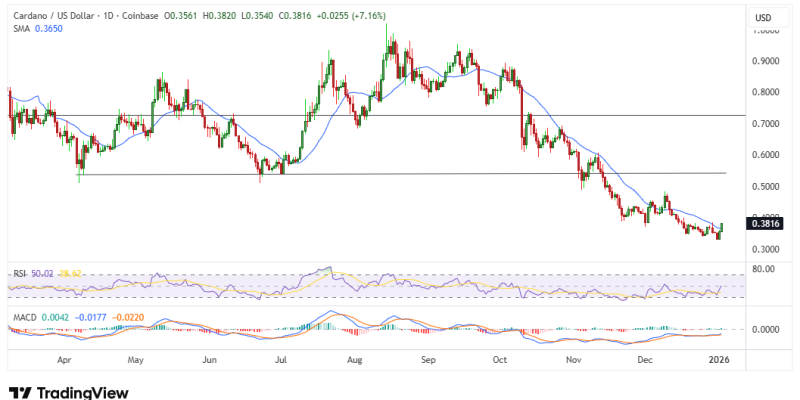Open the USD currency selector
The width and height of the screenshot is (800, 400).
click(763, 18)
